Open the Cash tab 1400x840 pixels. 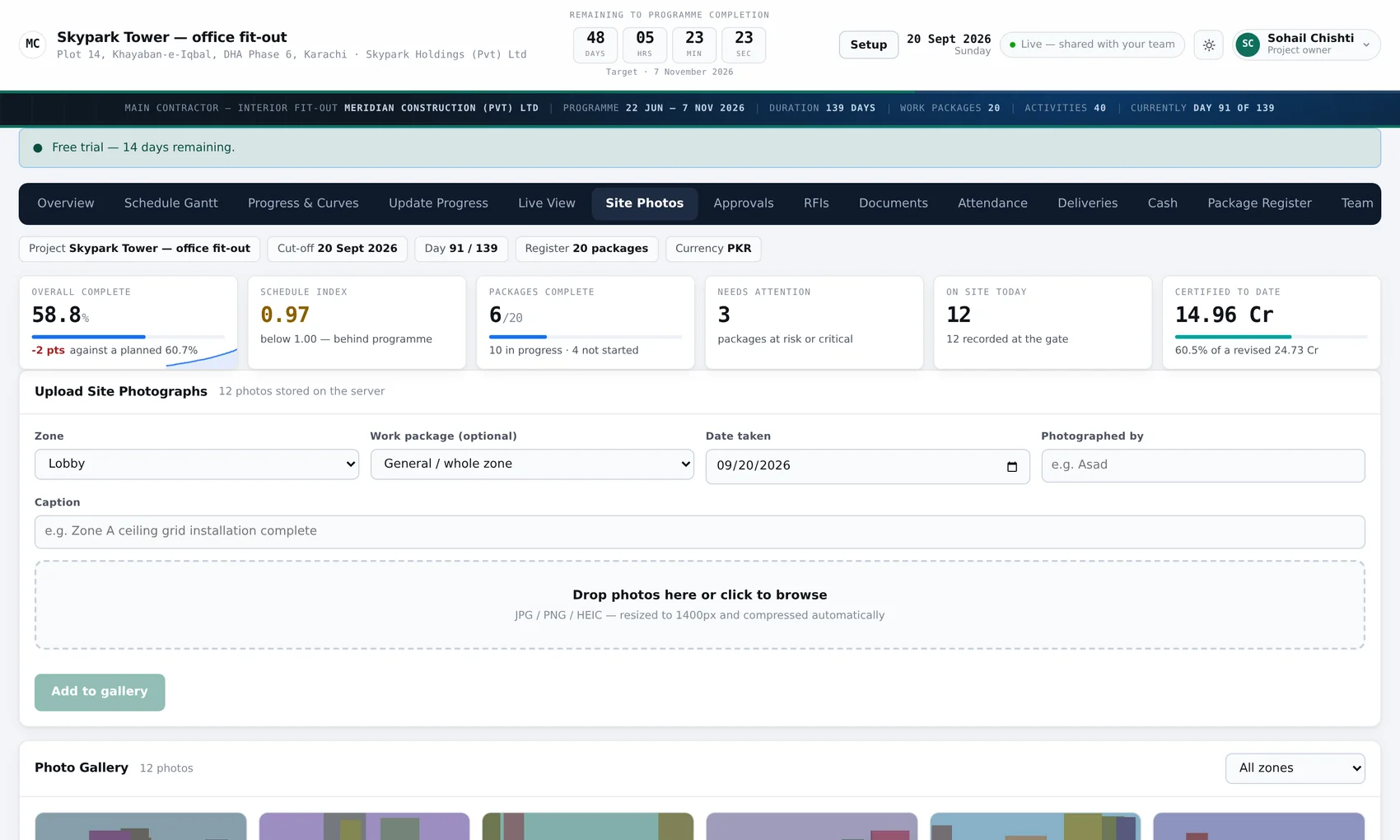(x=1163, y=203)
